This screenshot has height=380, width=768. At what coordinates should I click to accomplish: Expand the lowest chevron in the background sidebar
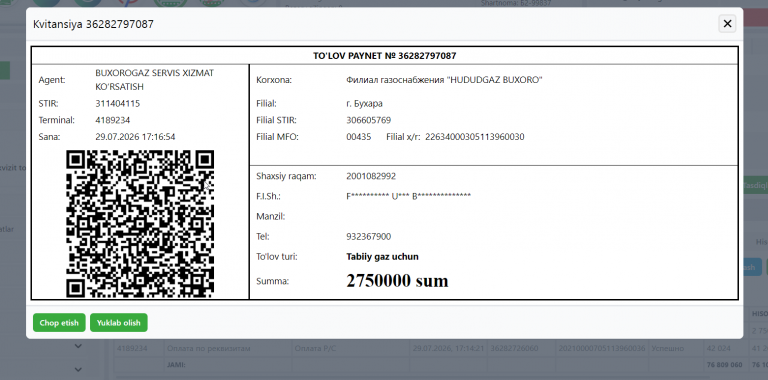tap(78, 369)
